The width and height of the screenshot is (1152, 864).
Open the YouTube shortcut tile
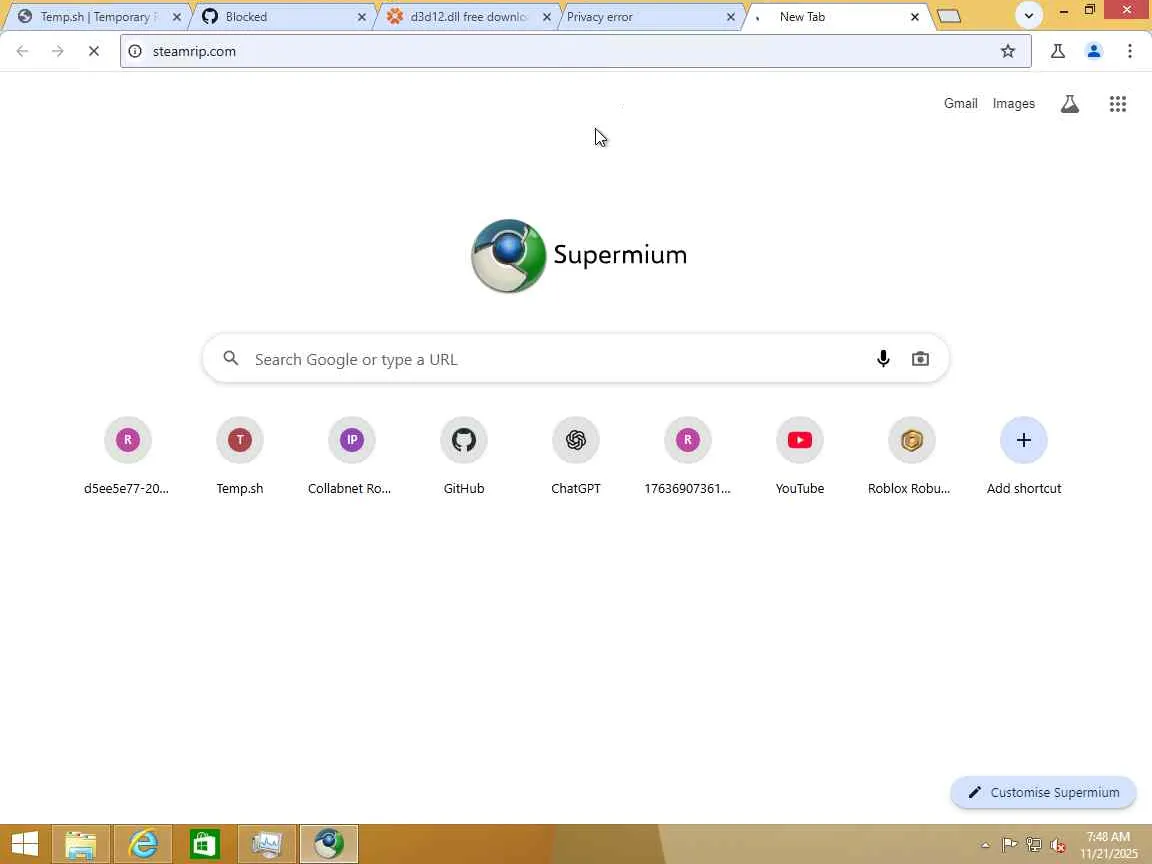pyautogui.click(x=799, y=456)
